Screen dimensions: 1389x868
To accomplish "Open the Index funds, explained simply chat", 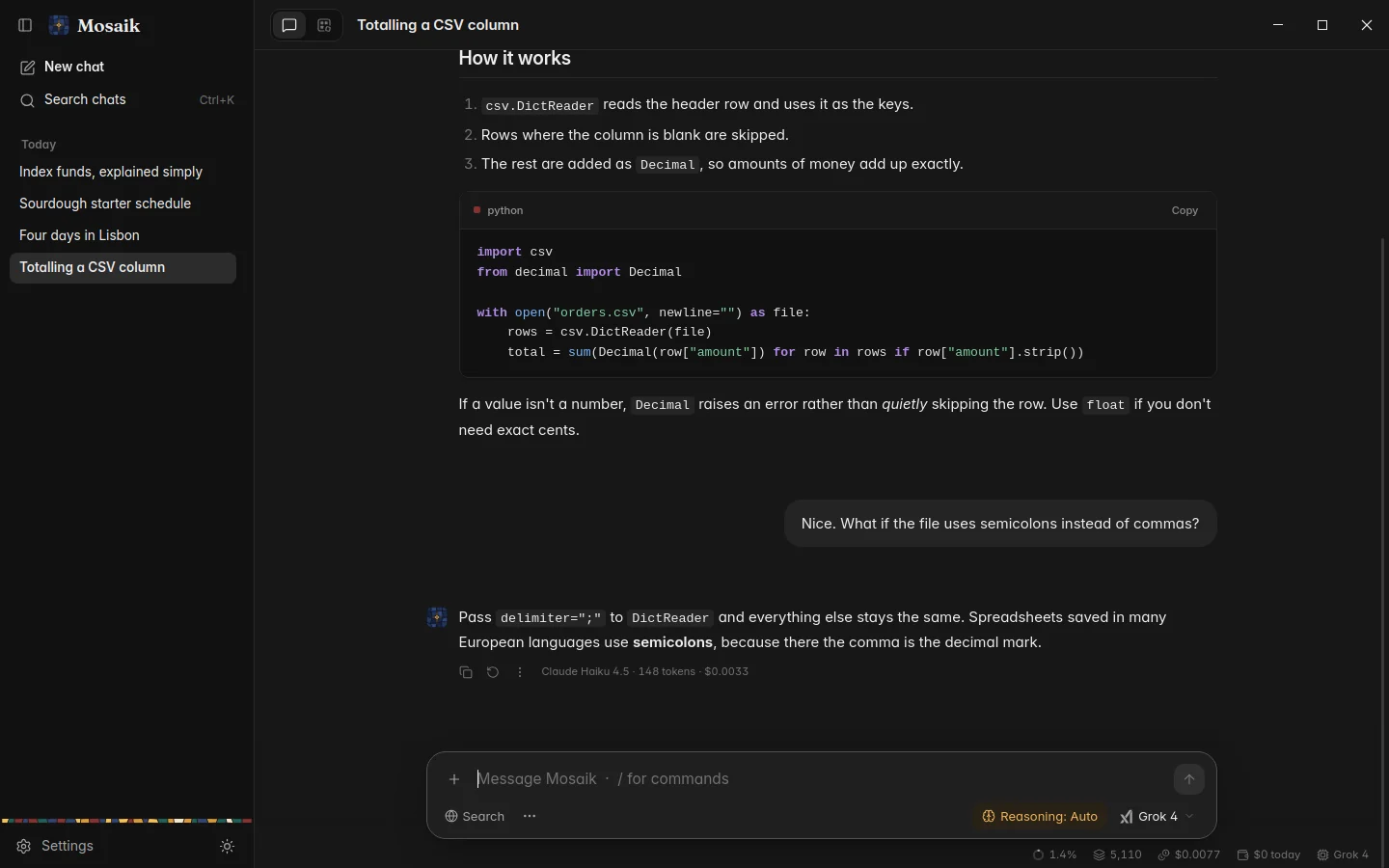I will click(123, 172).
